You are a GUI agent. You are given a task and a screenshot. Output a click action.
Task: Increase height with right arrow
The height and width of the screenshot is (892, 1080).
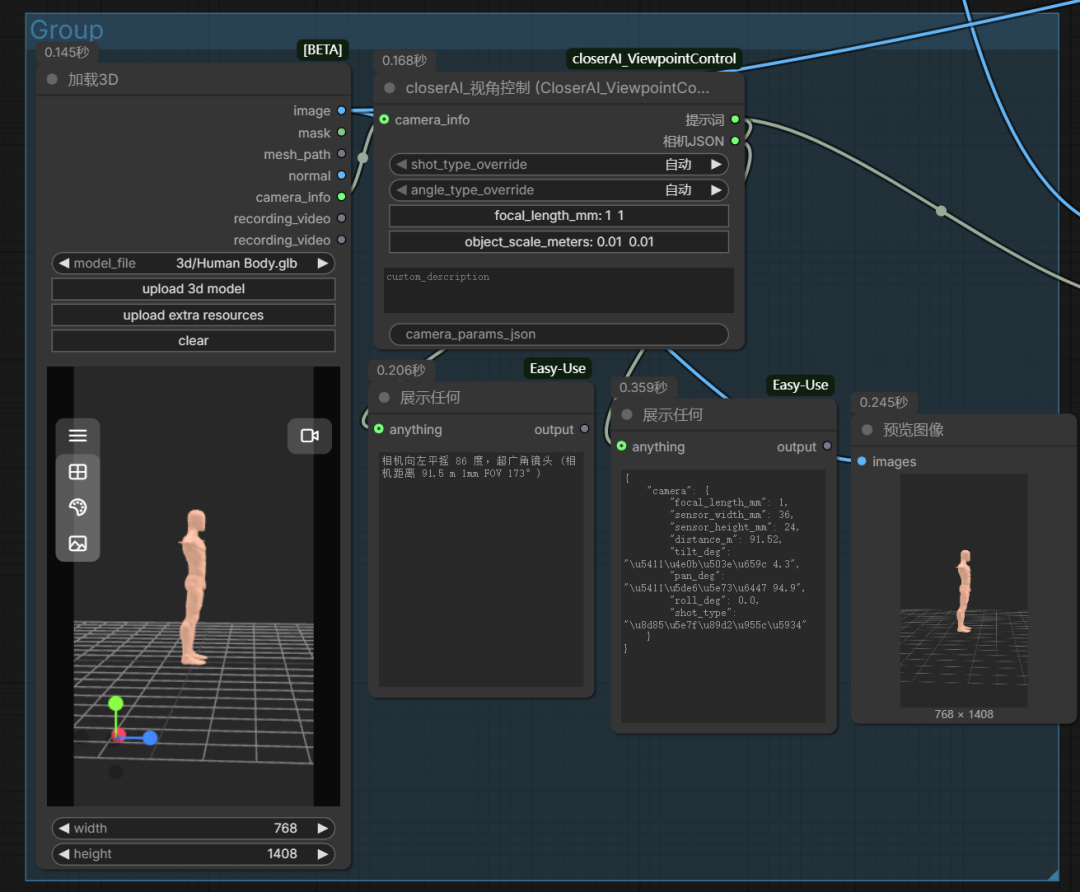[x=322, y=854]
